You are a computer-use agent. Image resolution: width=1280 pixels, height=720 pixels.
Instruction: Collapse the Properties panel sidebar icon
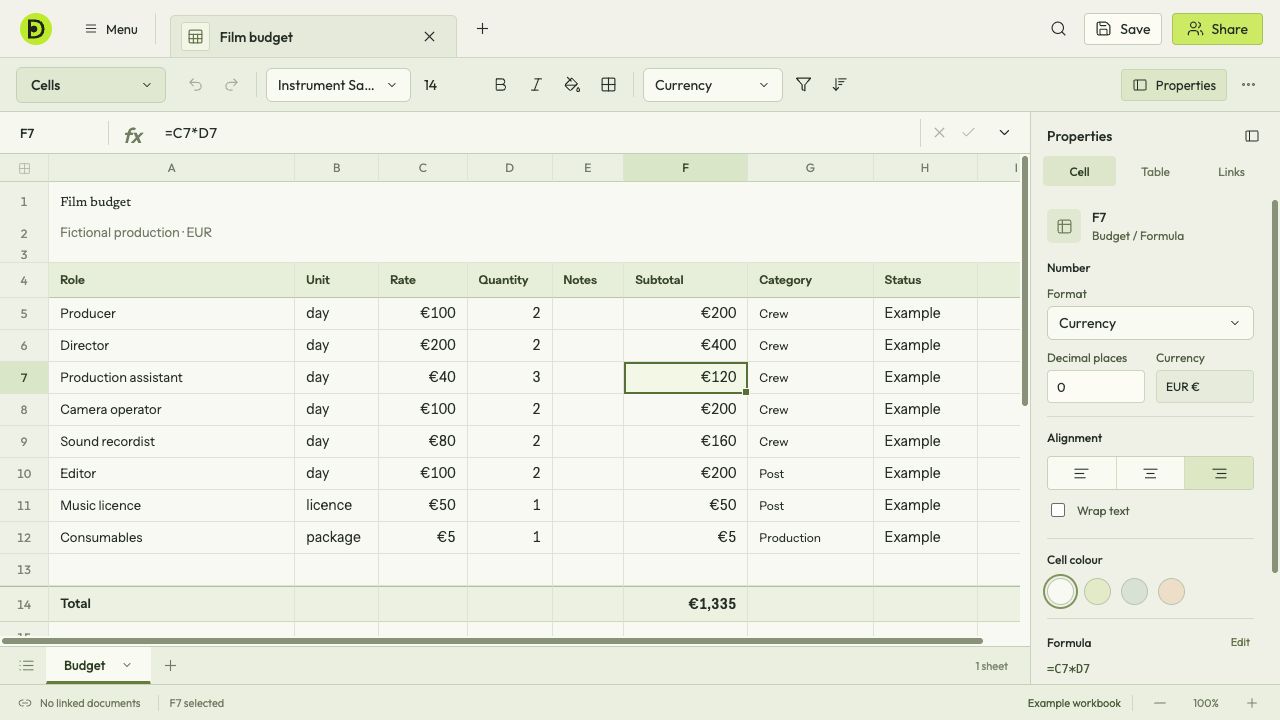1251,136
